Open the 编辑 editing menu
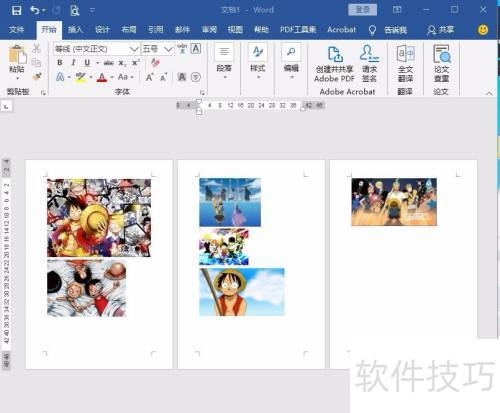Image resolution: width=500 pixels, height=413 pixels. point(291,62)
